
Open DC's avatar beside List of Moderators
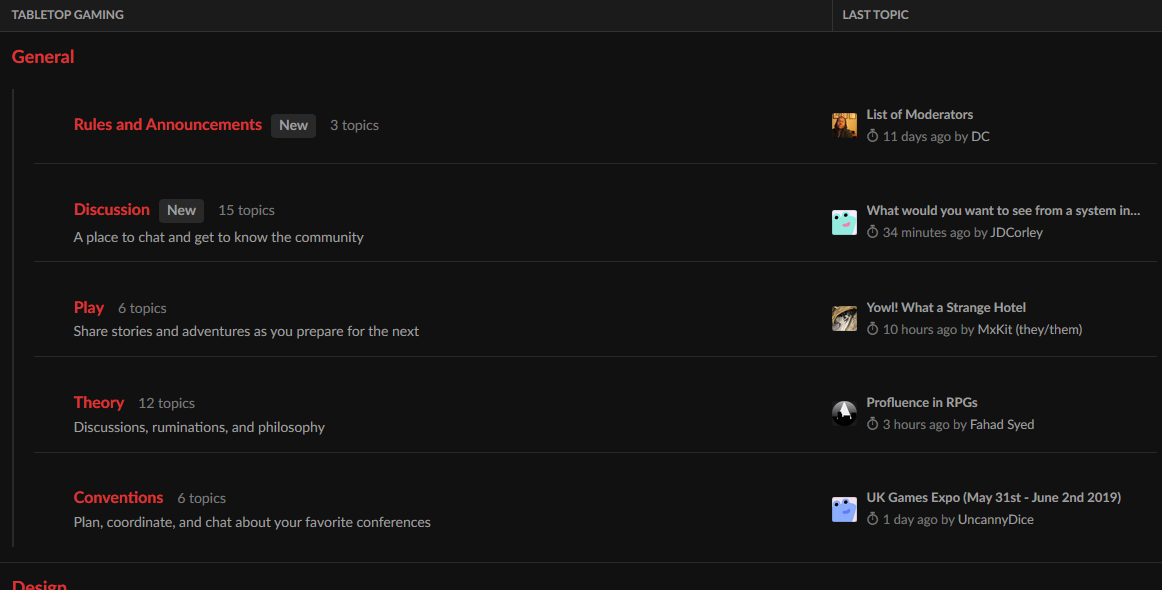click(x=844, y=125)
